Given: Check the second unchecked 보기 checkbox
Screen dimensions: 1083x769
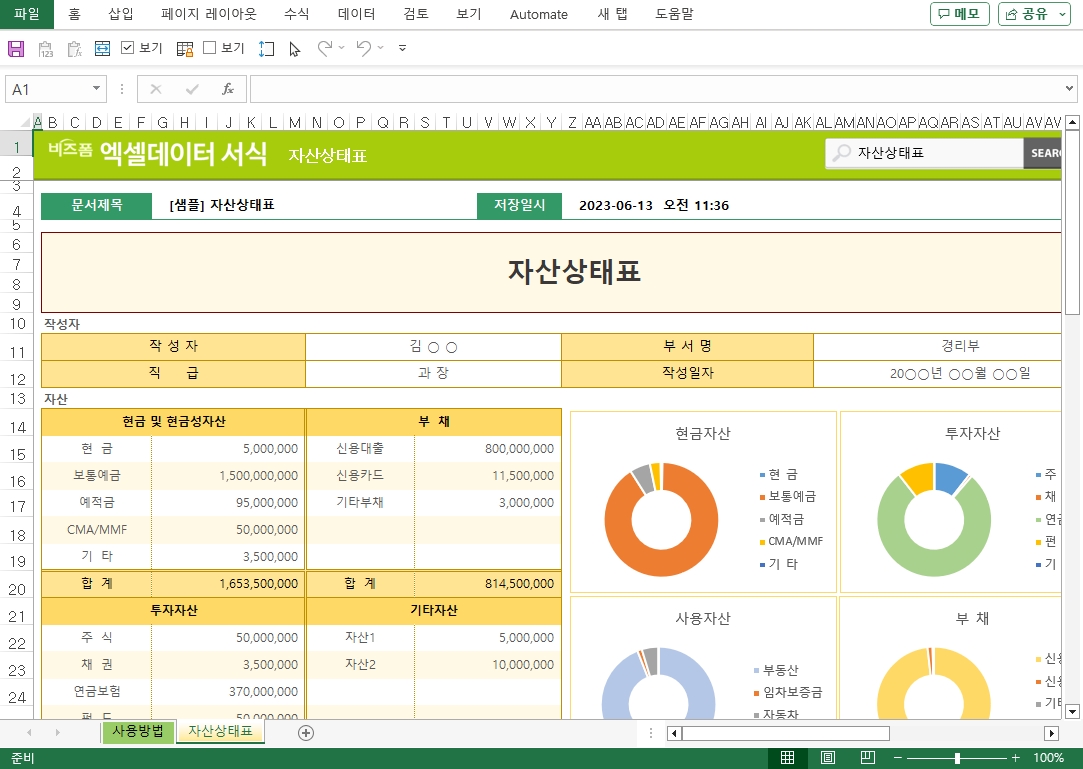Looking at the screenshot, I should point(209,48).
